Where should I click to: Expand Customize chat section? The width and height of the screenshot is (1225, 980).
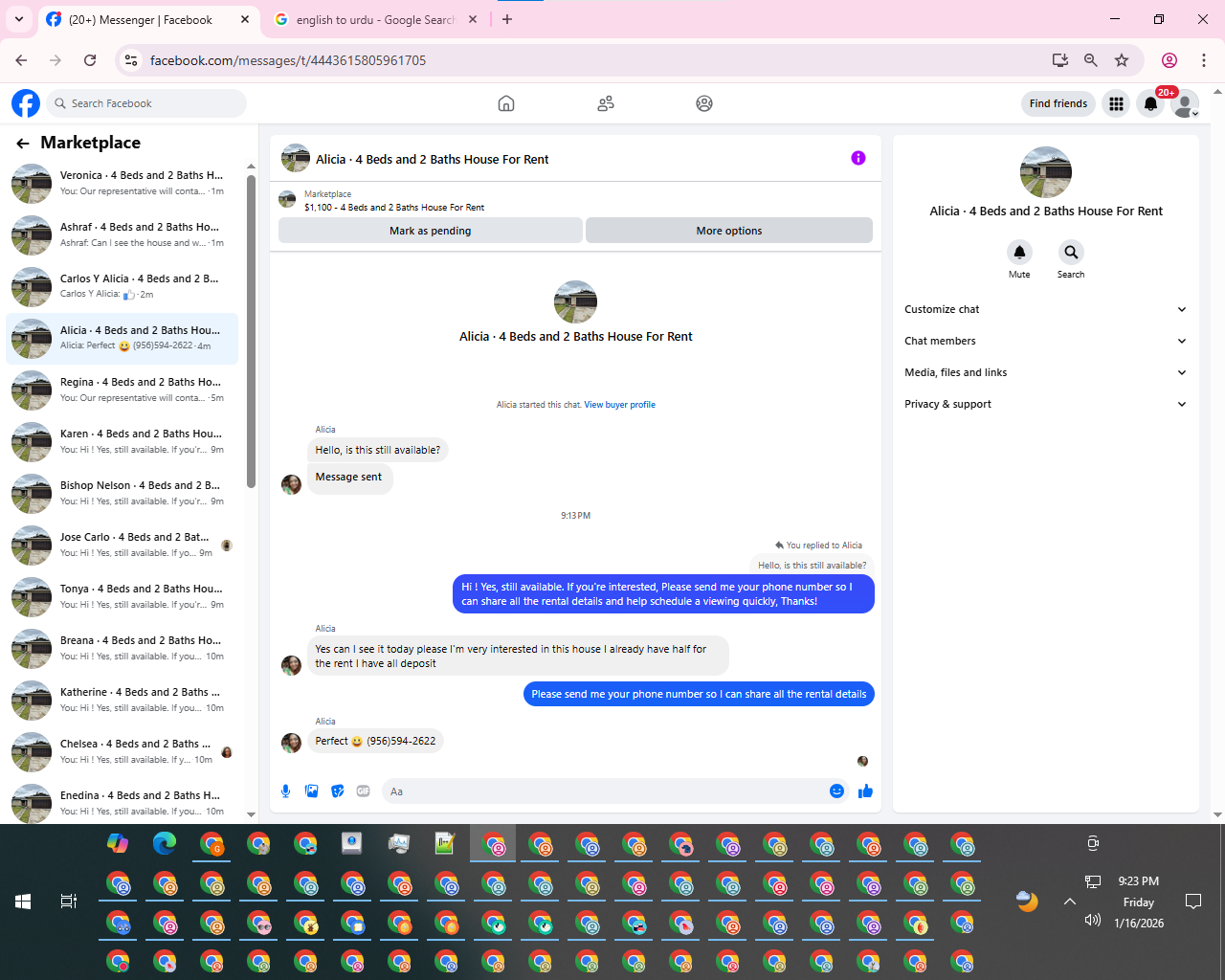tap(1045, 309)
